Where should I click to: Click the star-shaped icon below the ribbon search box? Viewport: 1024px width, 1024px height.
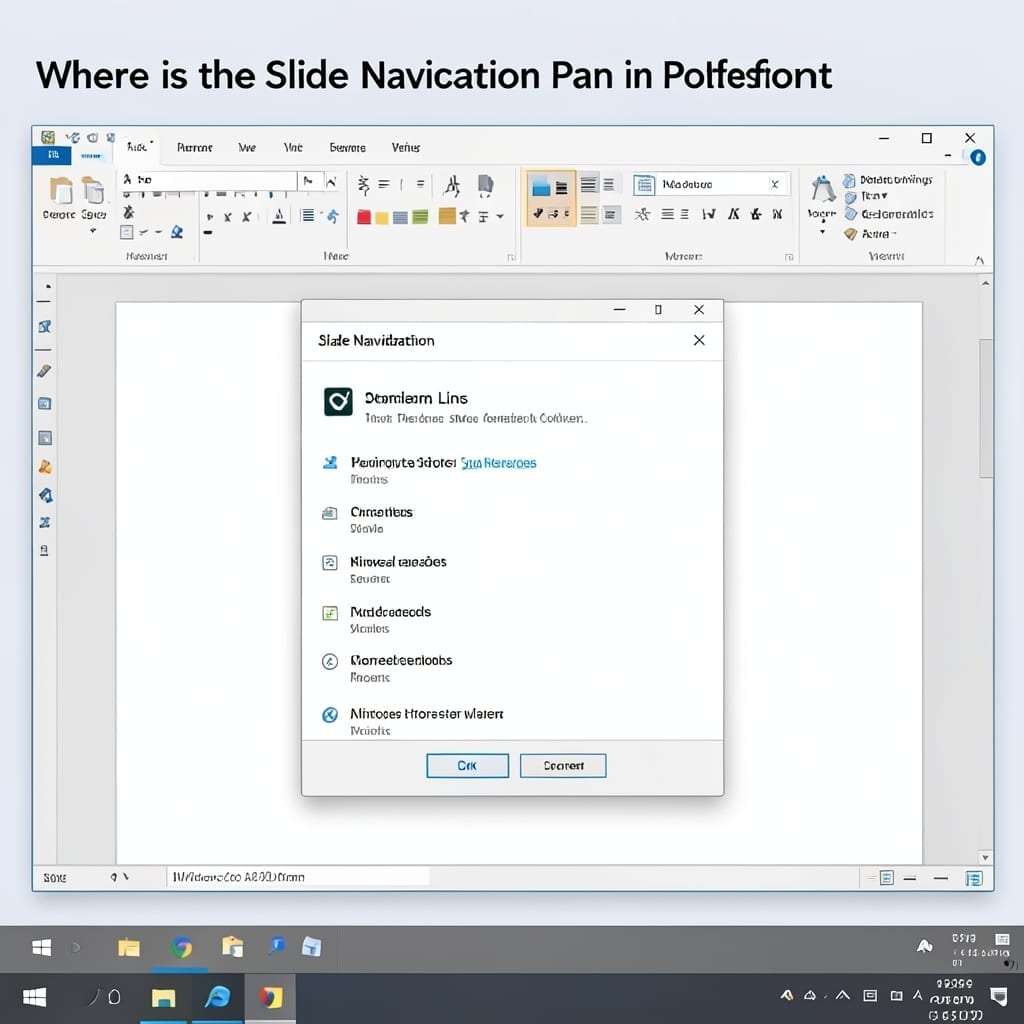tap(642, 214)
